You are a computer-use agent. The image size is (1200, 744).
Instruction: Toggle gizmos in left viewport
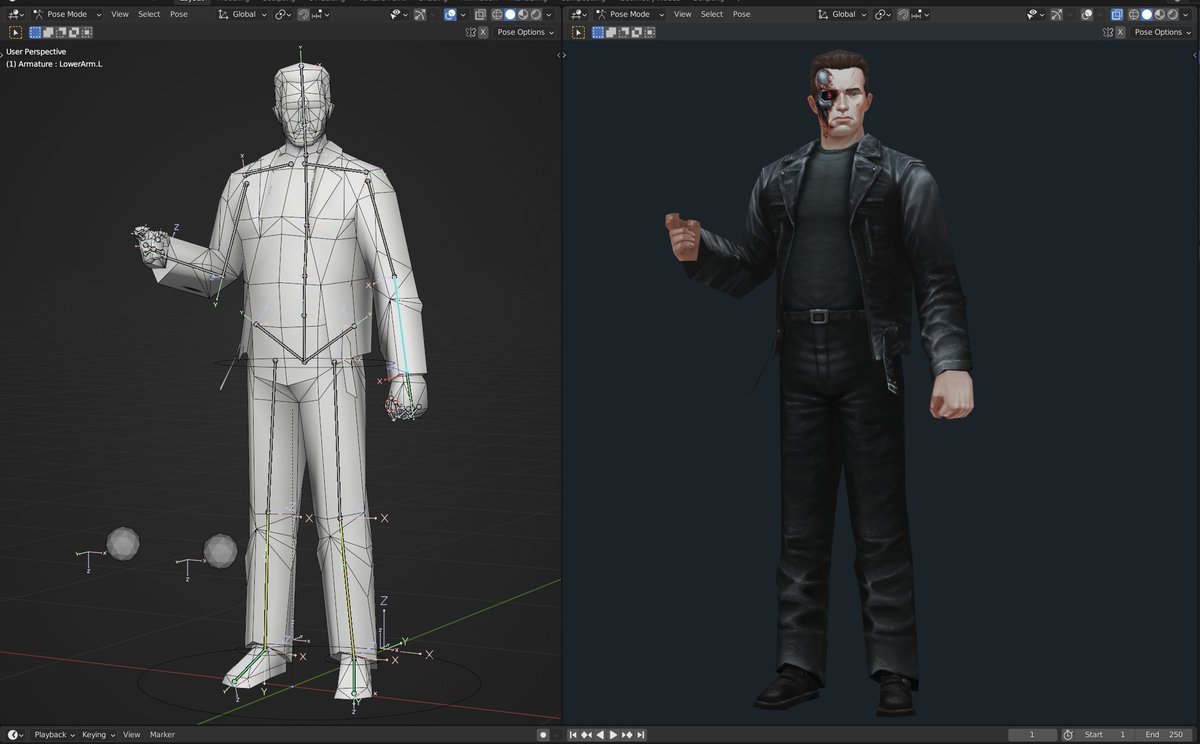click(x=420, y=14)
